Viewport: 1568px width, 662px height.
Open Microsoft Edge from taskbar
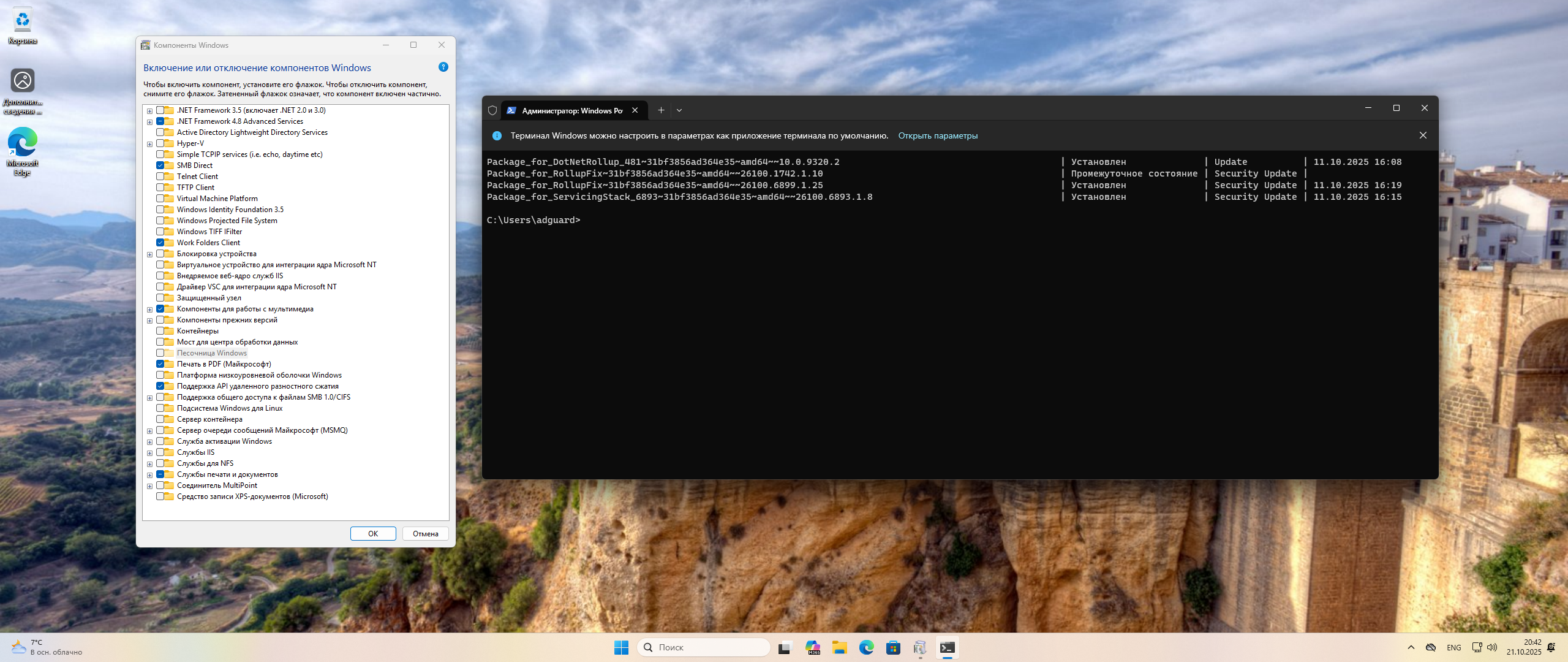point(866,647)
